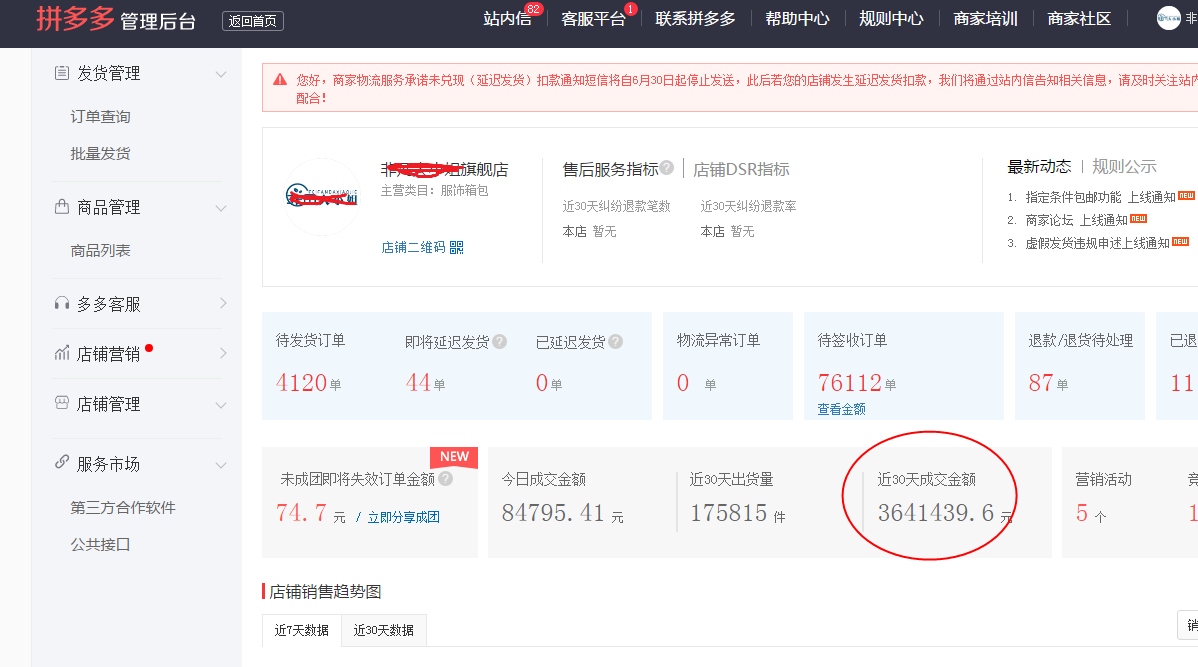Open 指定条件包邮功能 上线通知 announcement
This screenshot has height=667, width=1198.
(1100, 197)
